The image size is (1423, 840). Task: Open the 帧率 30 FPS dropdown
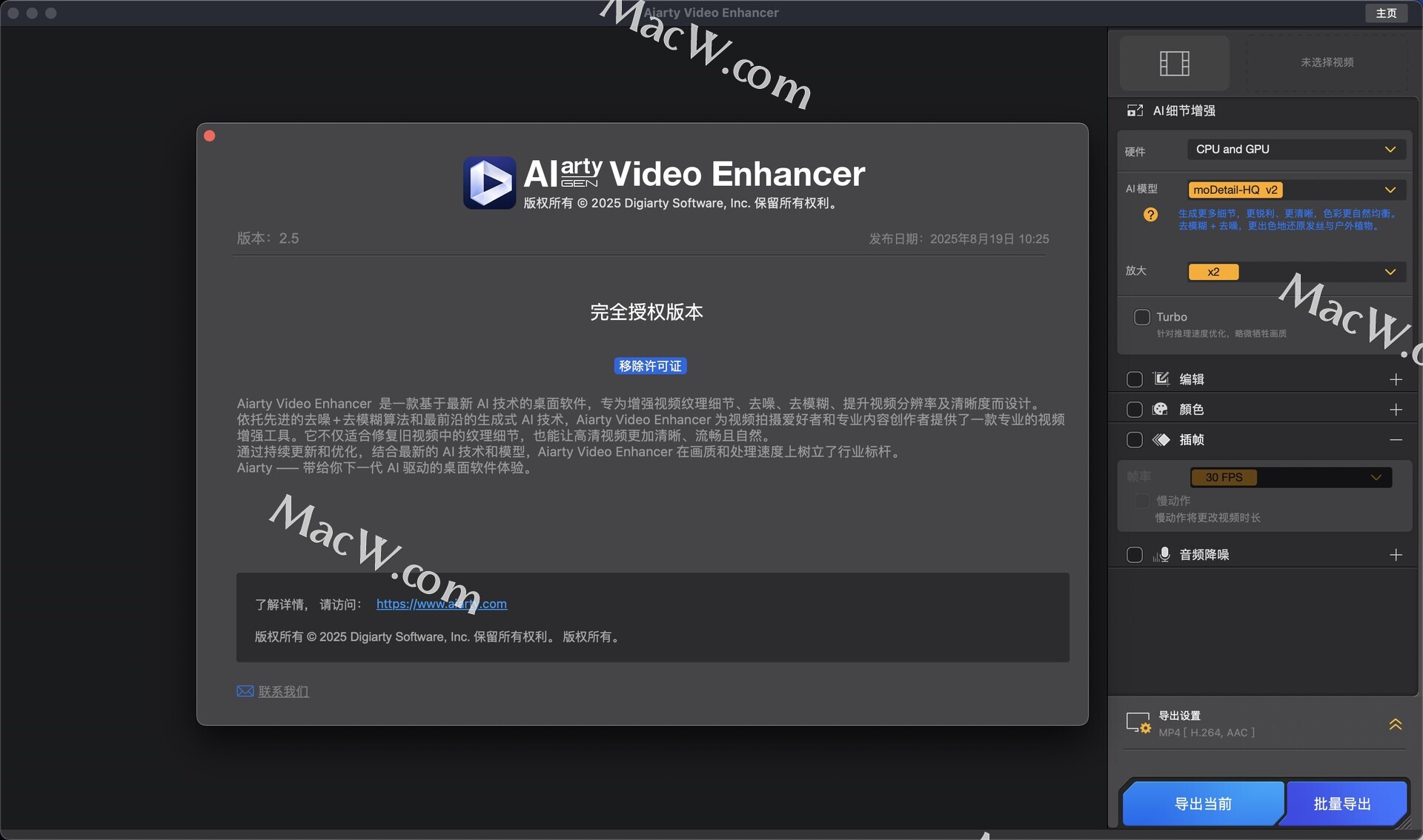1290,477
